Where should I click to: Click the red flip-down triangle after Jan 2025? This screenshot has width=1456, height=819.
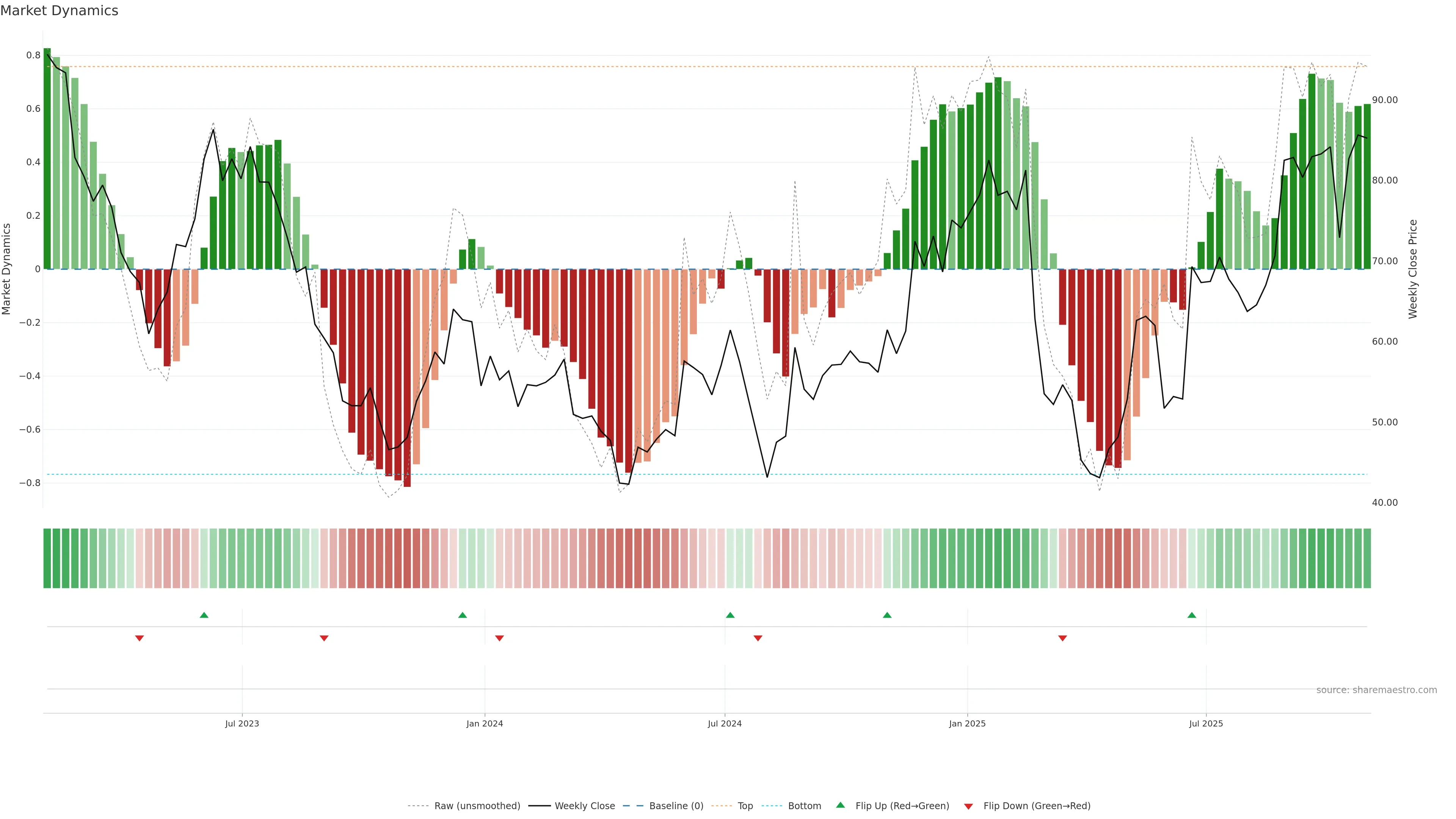click(1062, 638)
